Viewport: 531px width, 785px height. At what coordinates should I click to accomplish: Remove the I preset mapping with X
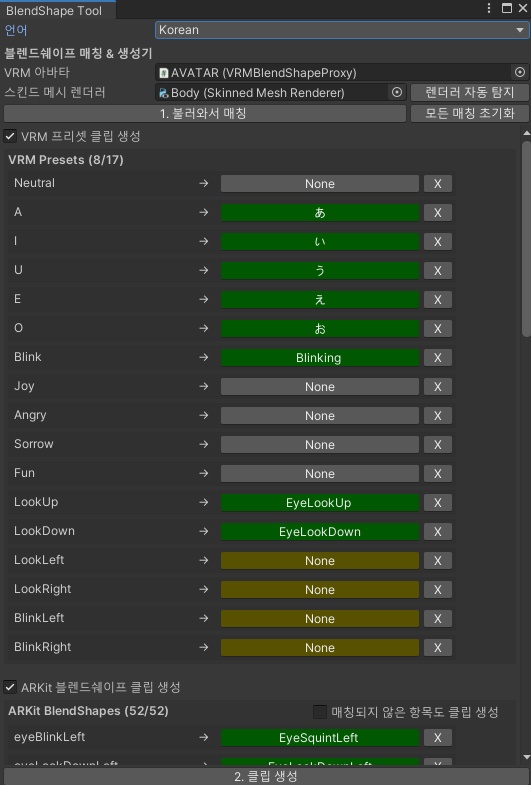tap(438, 242)
